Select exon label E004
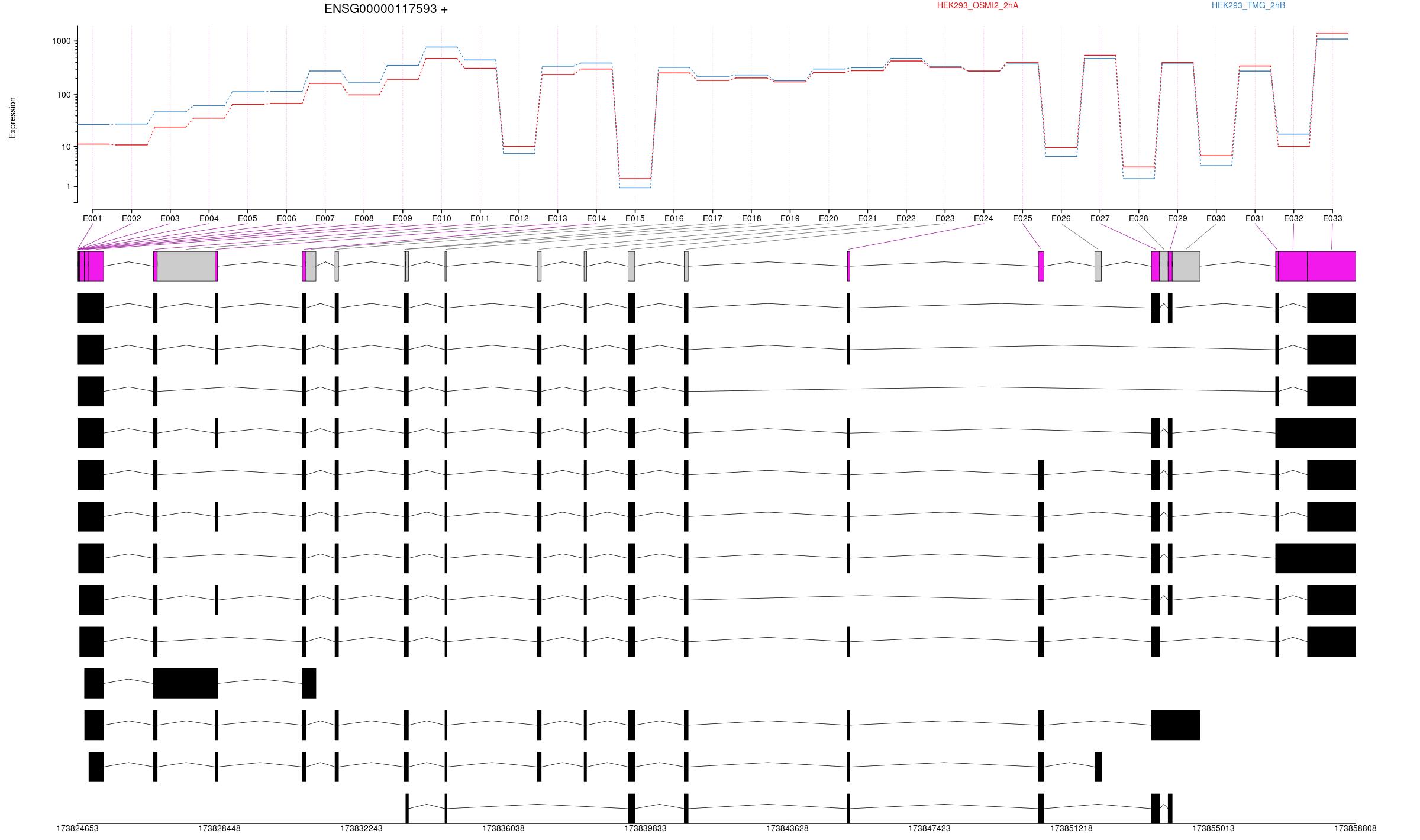This screenshot has height=840, width=1420. pyautogui.click(x=209, y=218)
